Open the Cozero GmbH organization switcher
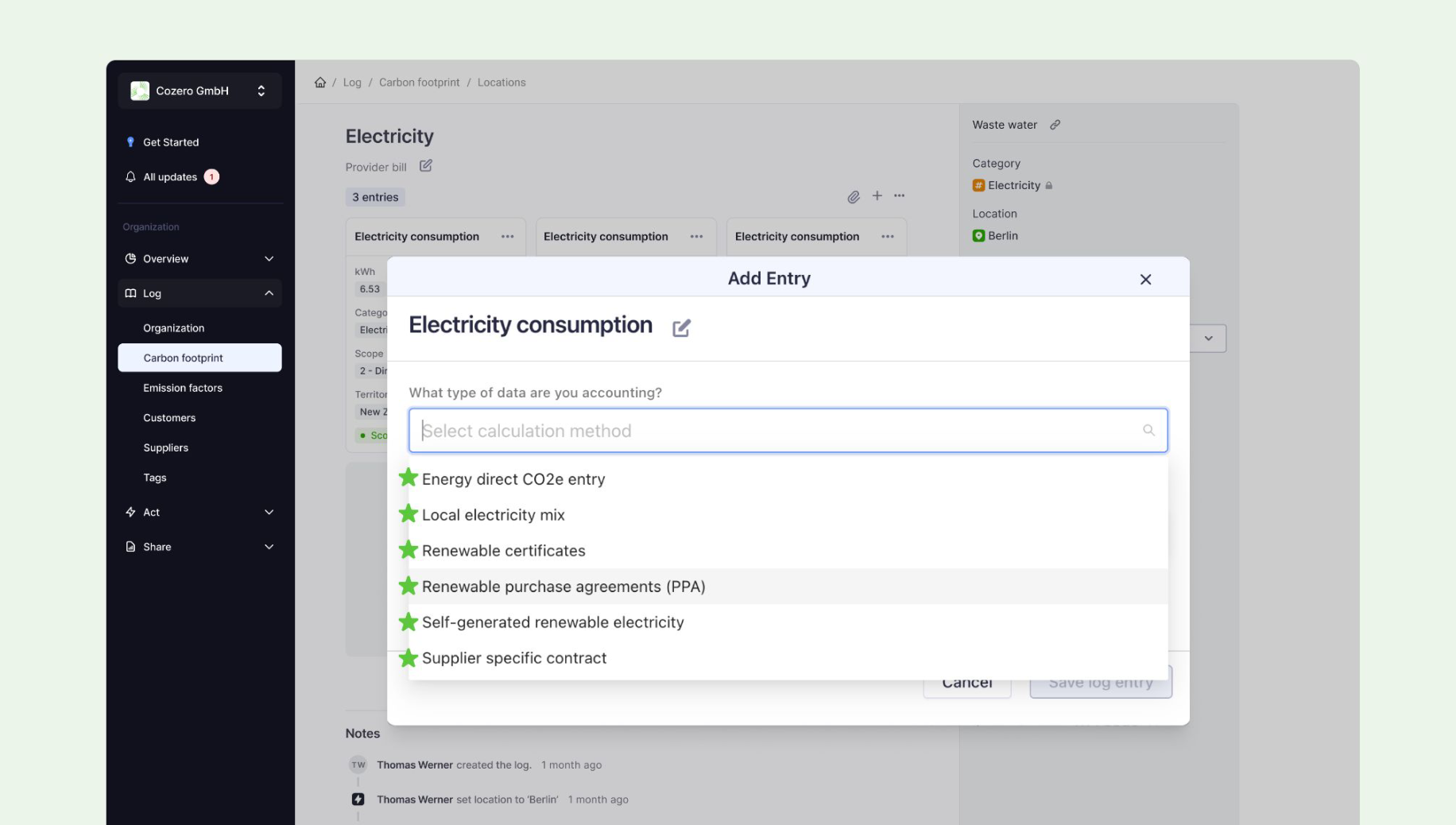Image resolution: width=1456 pixels, height=825 pixels. (199, 91)
